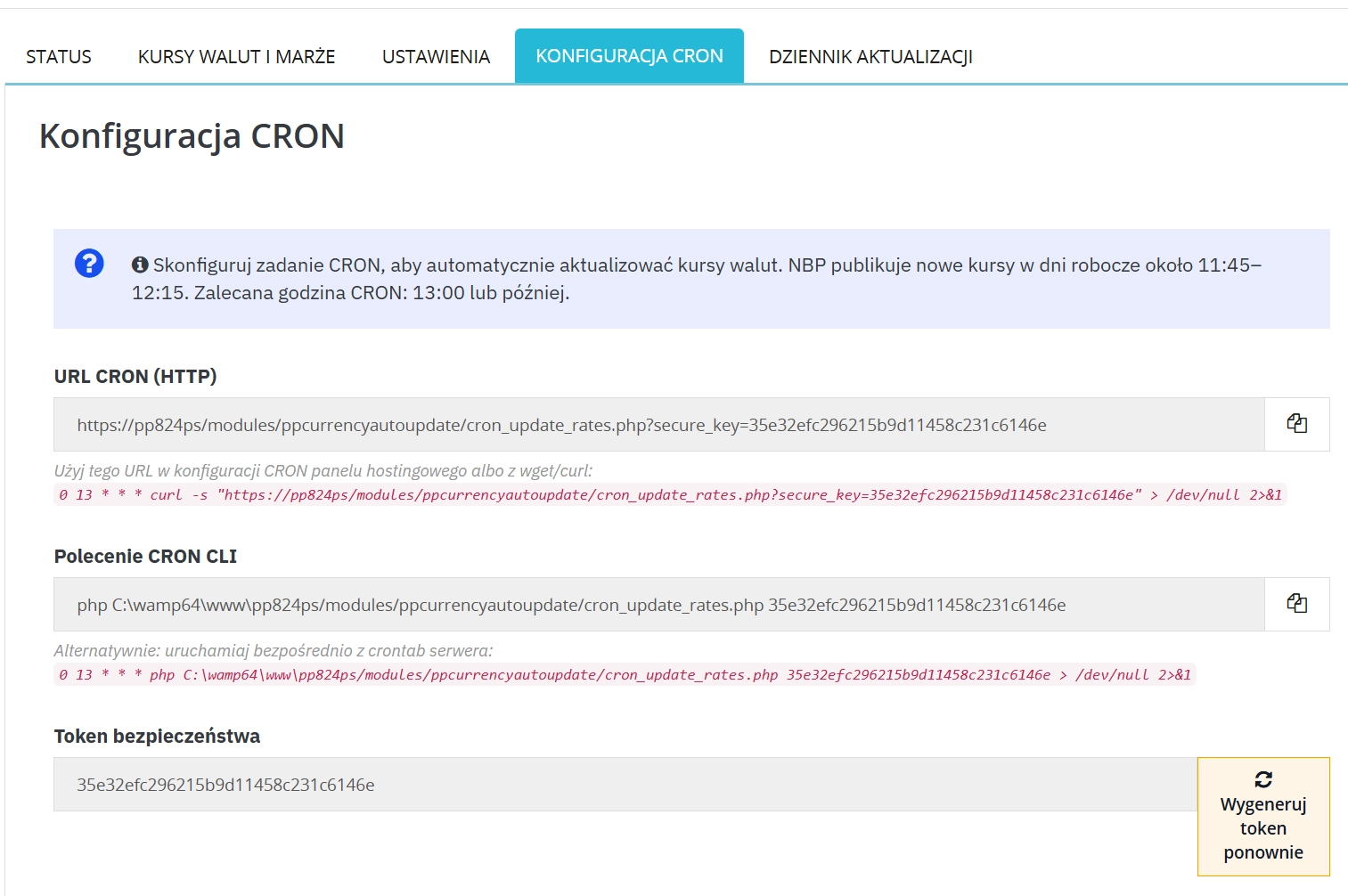Click the red curl crontab example line
The width and height of the screenshot is (1348, 896).
[x=668, y=495]
